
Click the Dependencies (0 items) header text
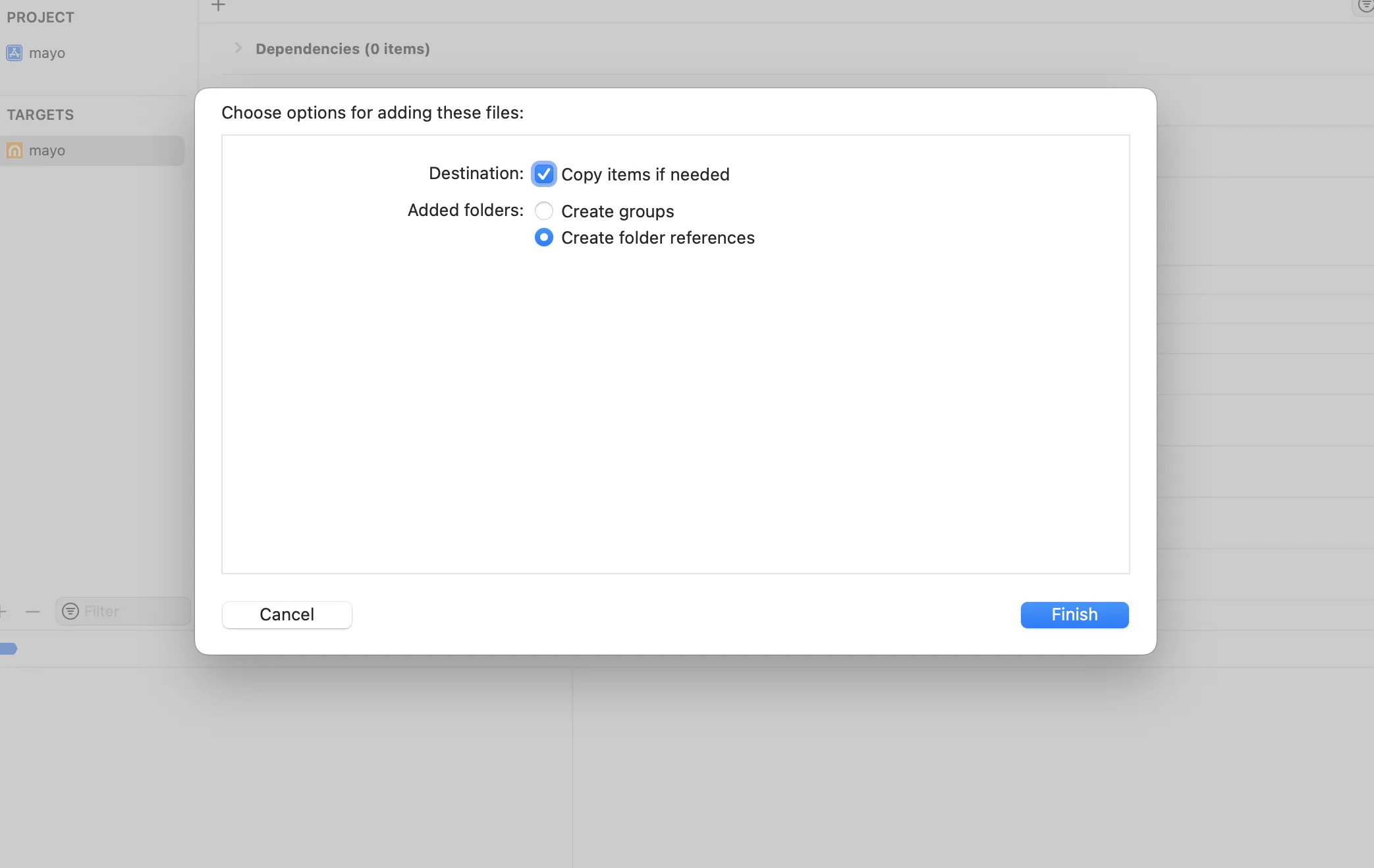[343, 49]
